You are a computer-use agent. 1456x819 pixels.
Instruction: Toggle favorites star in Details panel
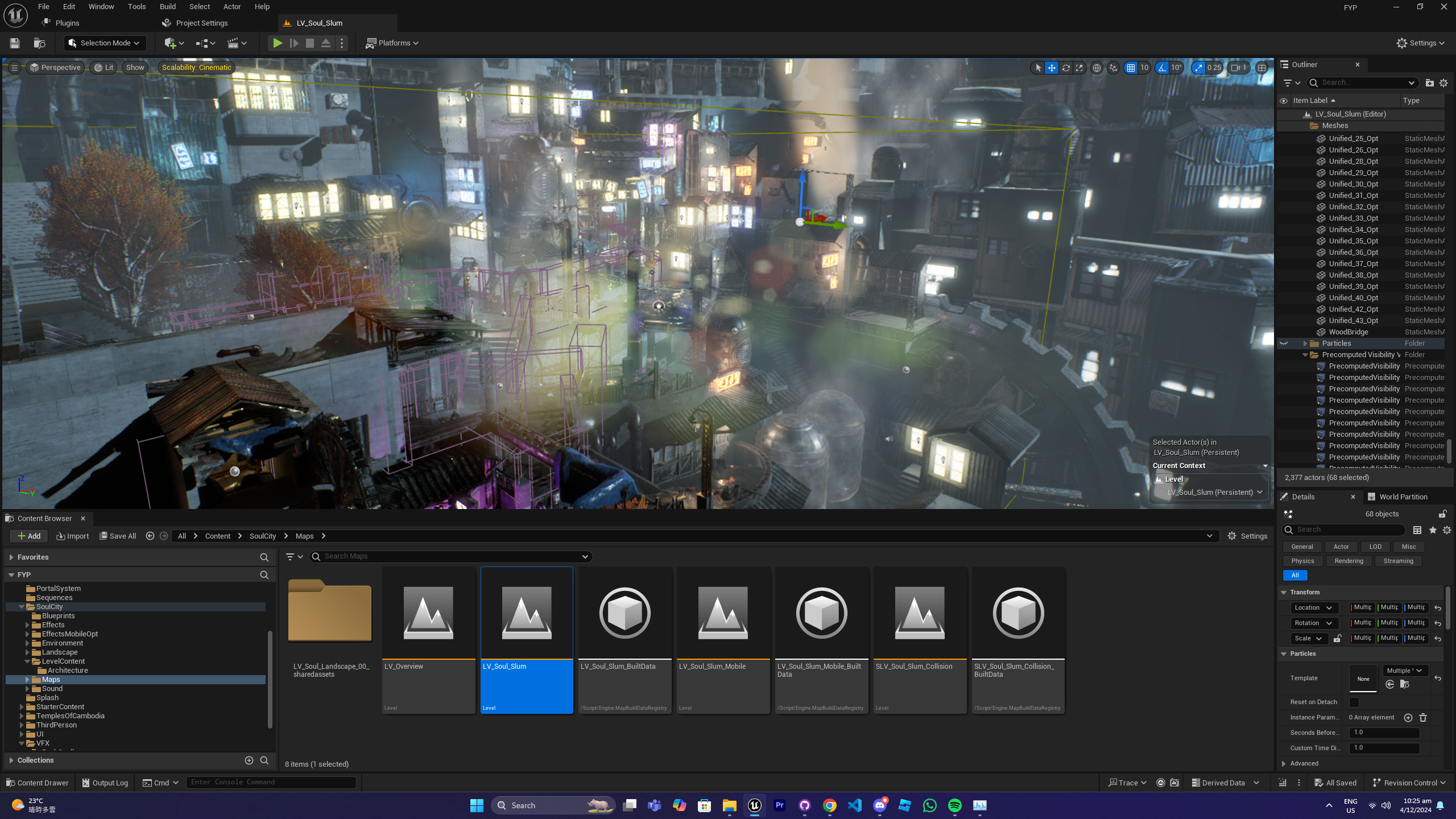(1433, 530)
